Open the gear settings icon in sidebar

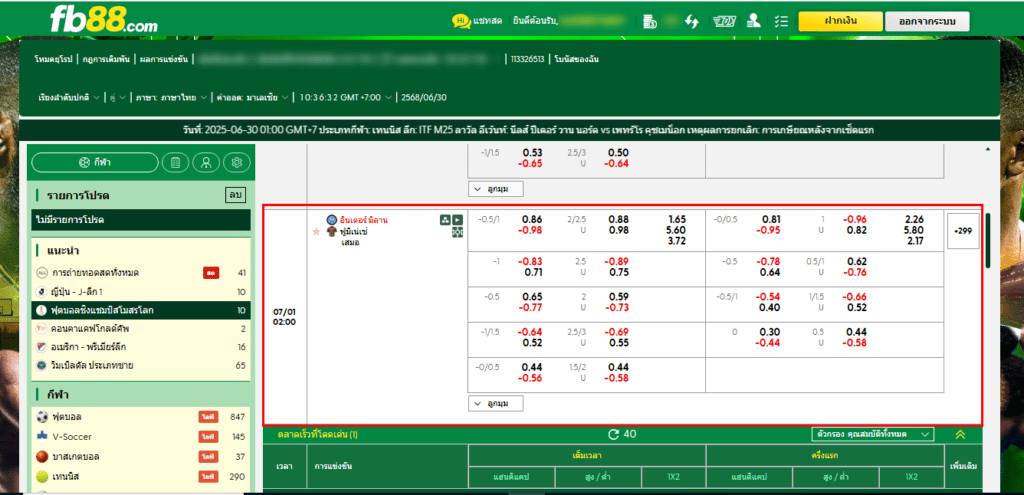pyautogui.click(x=236, y=163)
